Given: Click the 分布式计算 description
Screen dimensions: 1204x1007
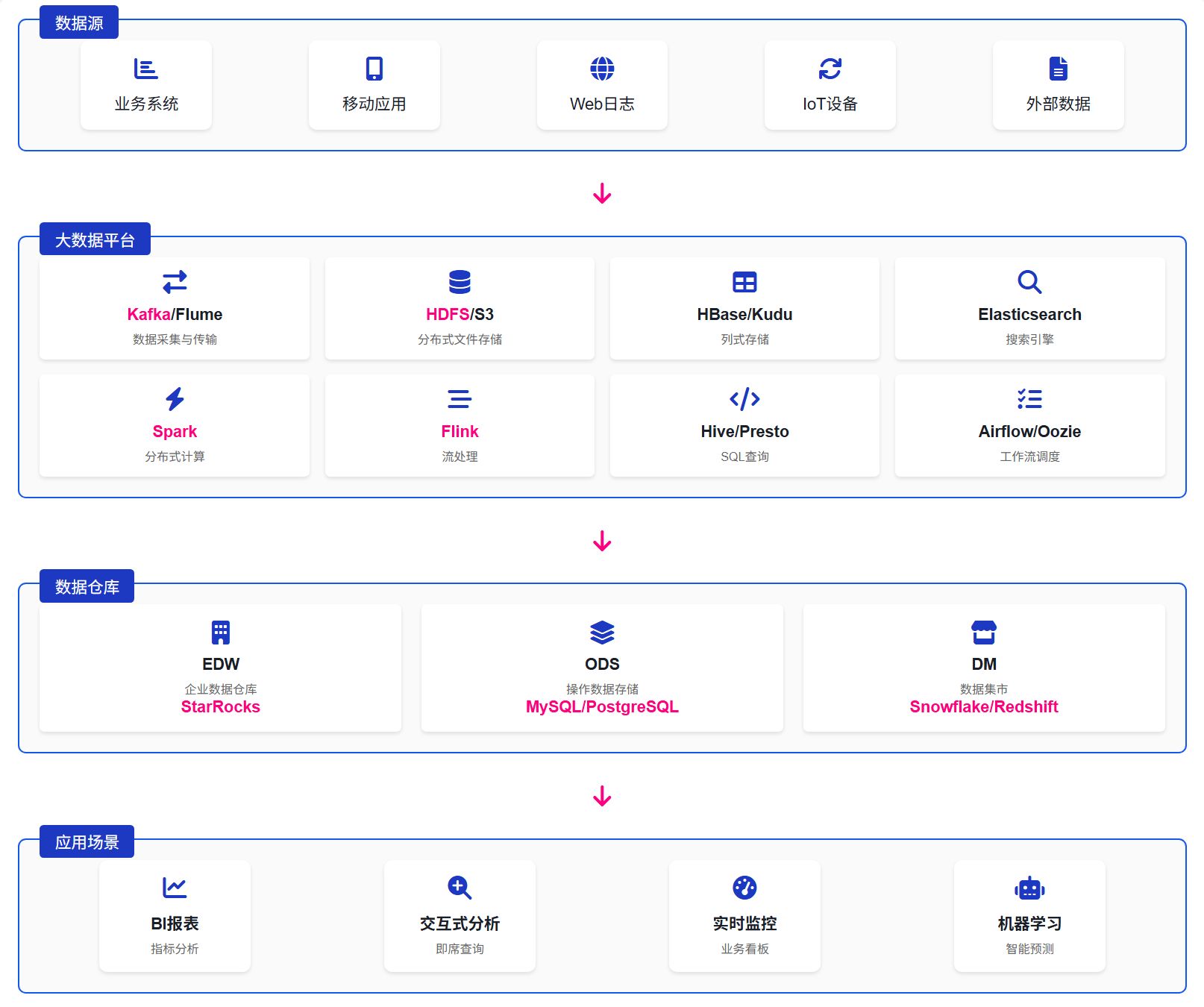Looking at the screenshot, I should pyautogui.click(x=175, y=457).
